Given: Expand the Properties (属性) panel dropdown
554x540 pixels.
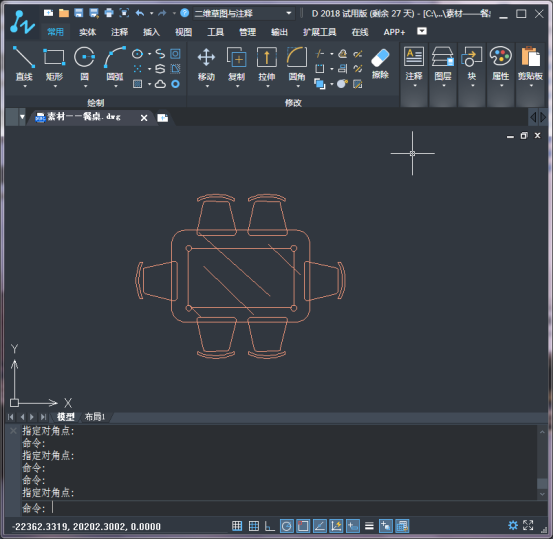Looking at the screenshot, I should 501,86.
